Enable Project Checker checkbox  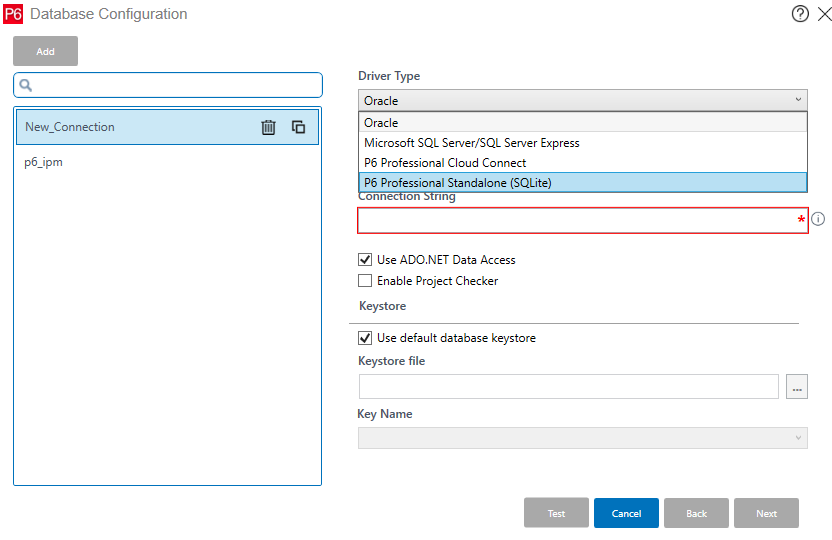(x=365, y=281)
